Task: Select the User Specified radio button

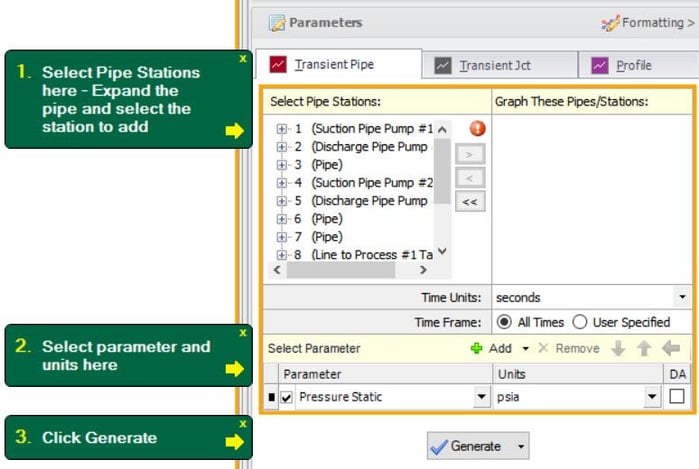Action: point(580,322)
